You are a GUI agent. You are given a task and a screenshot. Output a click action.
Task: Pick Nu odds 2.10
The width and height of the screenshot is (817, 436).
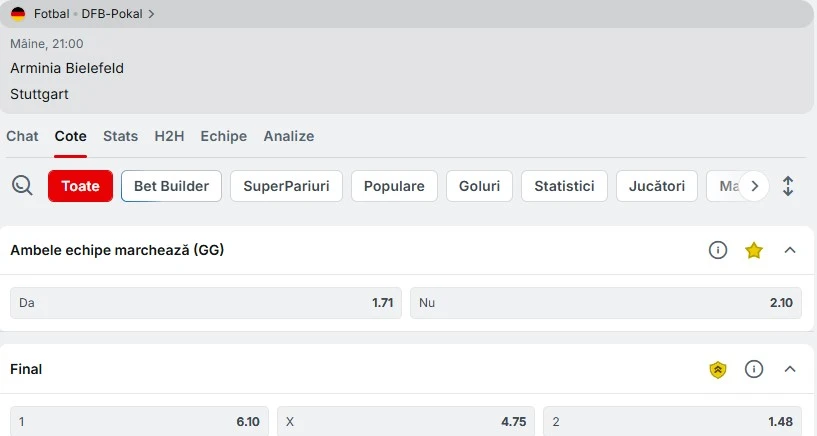(605, 303)
